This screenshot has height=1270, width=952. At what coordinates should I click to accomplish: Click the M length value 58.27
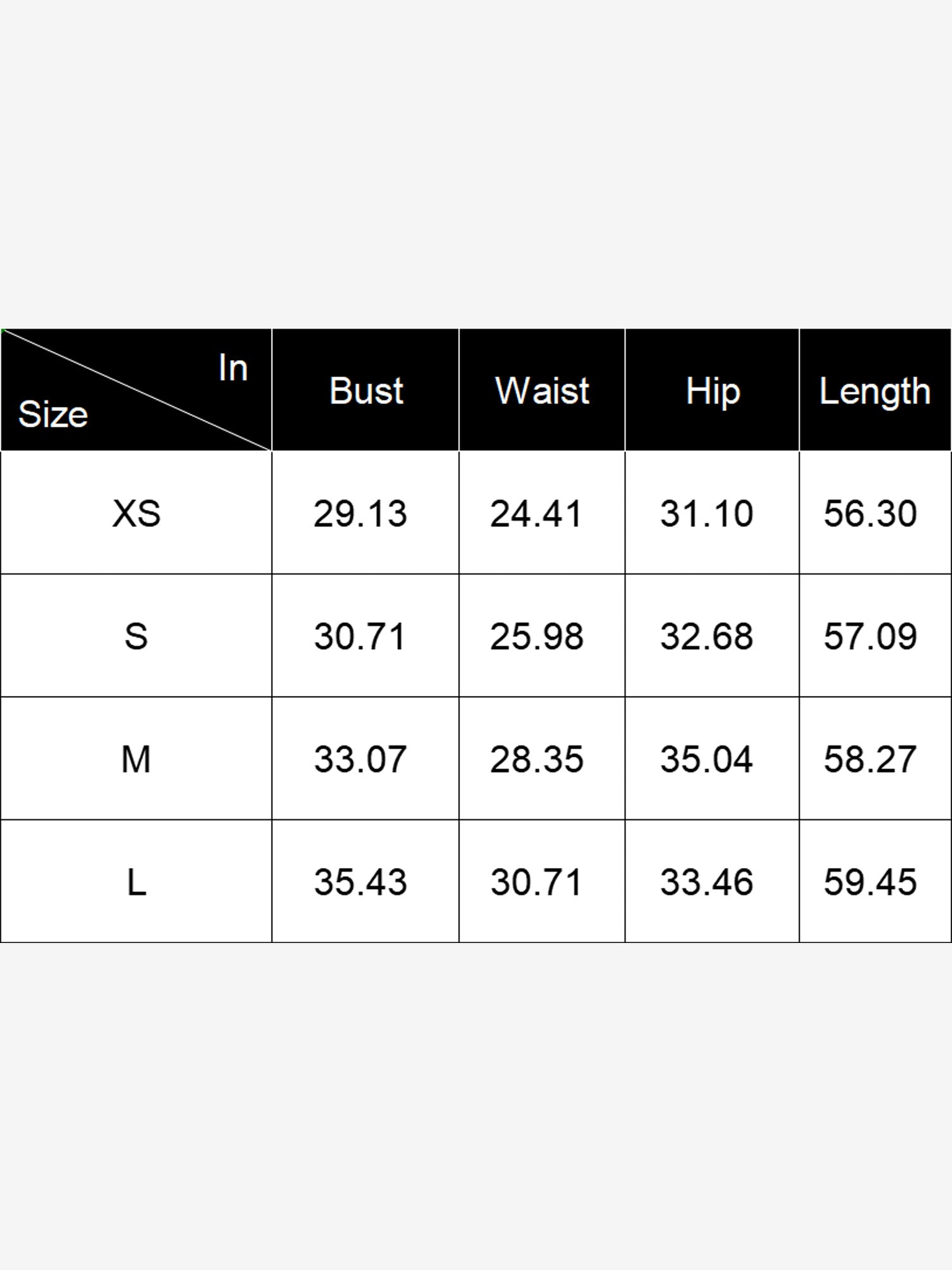[870, 759]
